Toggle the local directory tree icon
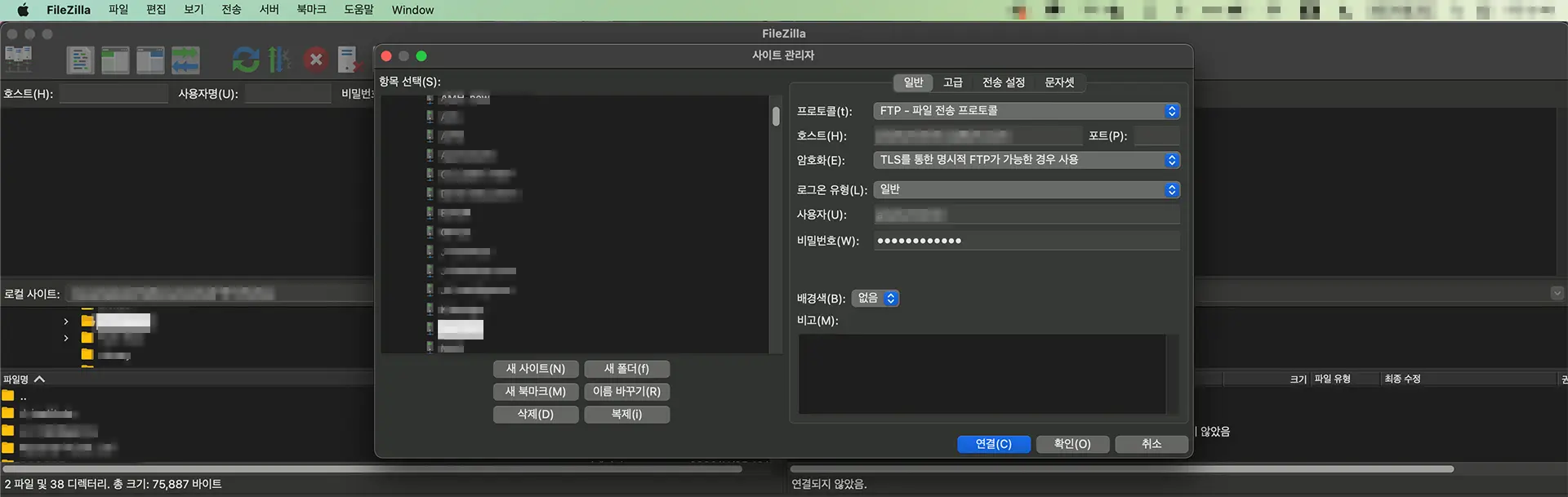Viewport: 1568px width, 497px height. [x=115, y=60]
